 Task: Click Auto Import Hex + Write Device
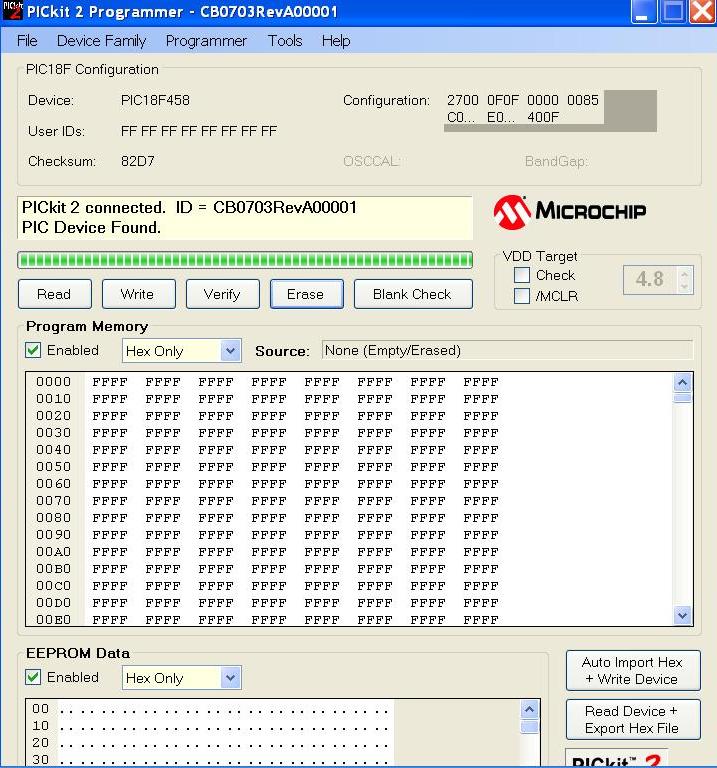tap(633, 671)
